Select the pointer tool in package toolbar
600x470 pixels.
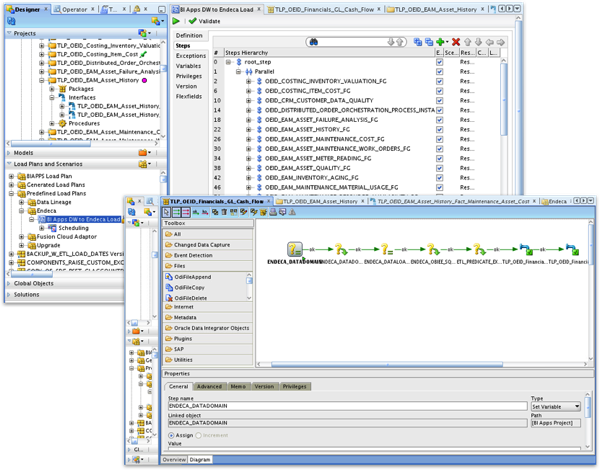tap(166, 212)
